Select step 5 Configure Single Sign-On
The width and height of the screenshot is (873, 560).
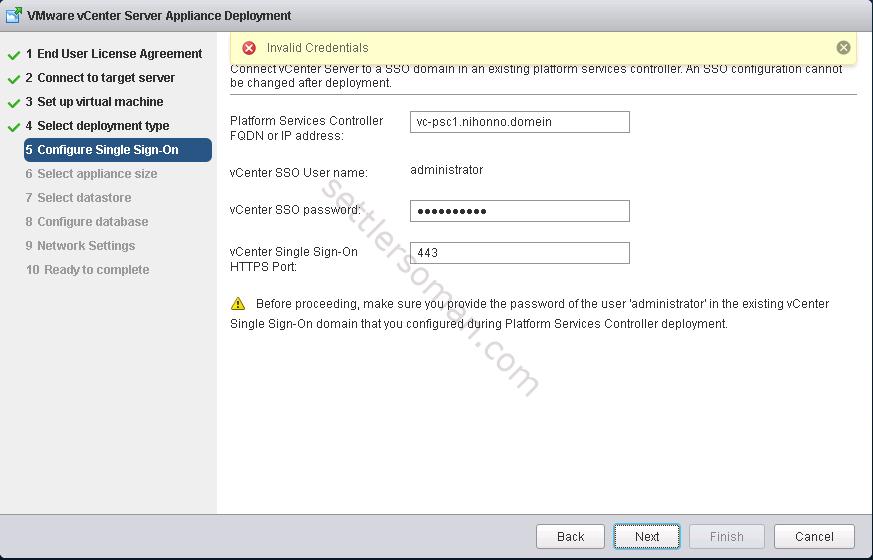point(117,150)
